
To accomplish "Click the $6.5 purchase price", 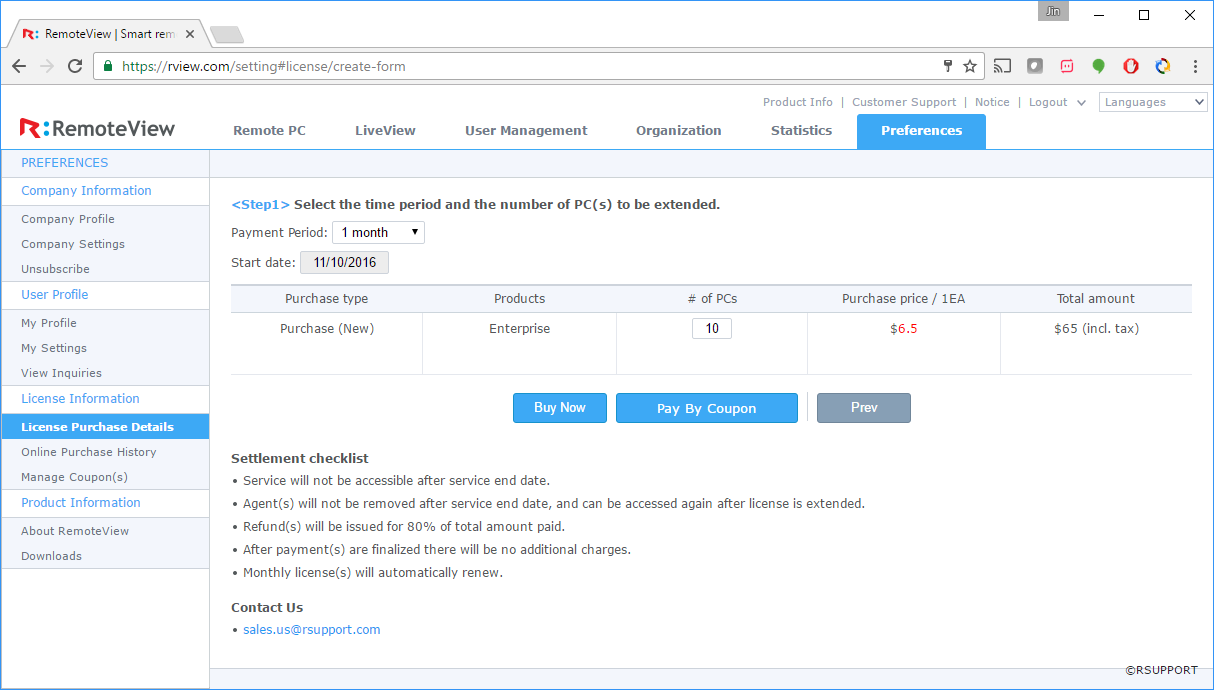I will point(903,329).
